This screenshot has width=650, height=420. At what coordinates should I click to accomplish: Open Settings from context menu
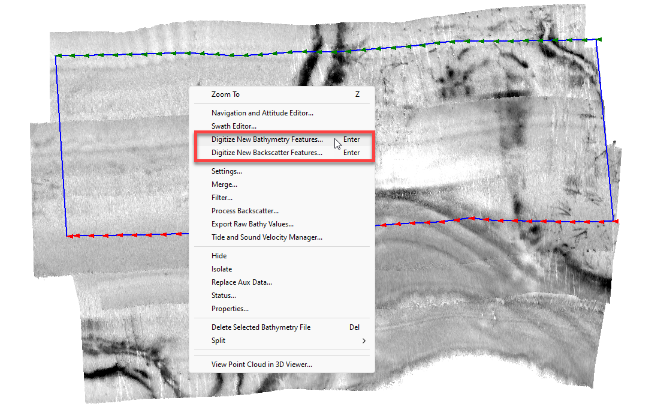coord(282,171)
